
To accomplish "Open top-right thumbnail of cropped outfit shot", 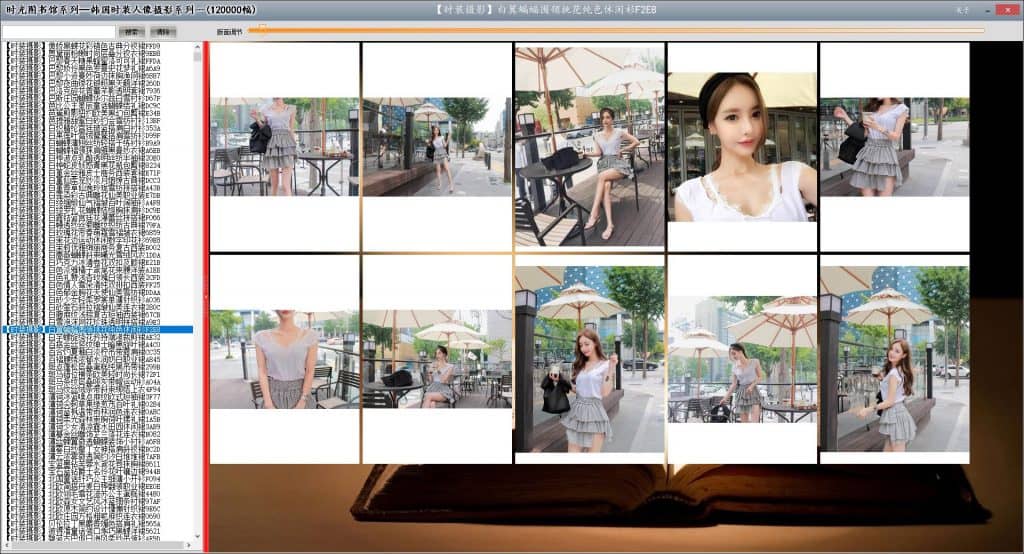I will 895,146.
